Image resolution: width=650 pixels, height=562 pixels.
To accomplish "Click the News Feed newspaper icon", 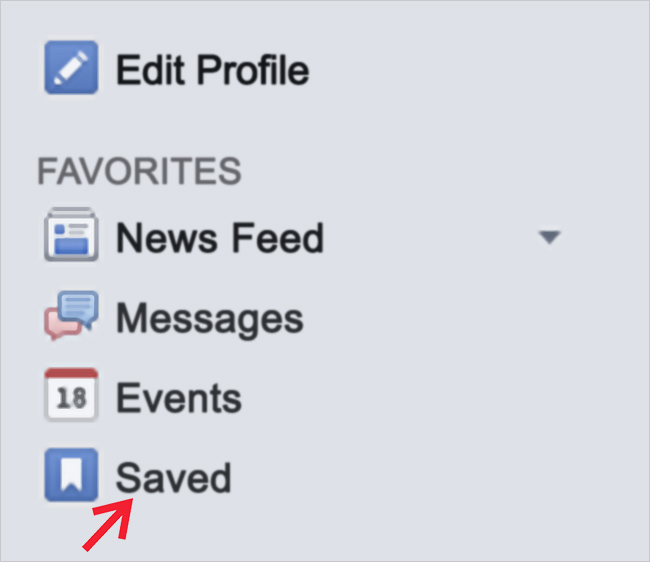I will pyautogui.click(x=71, y=236).
